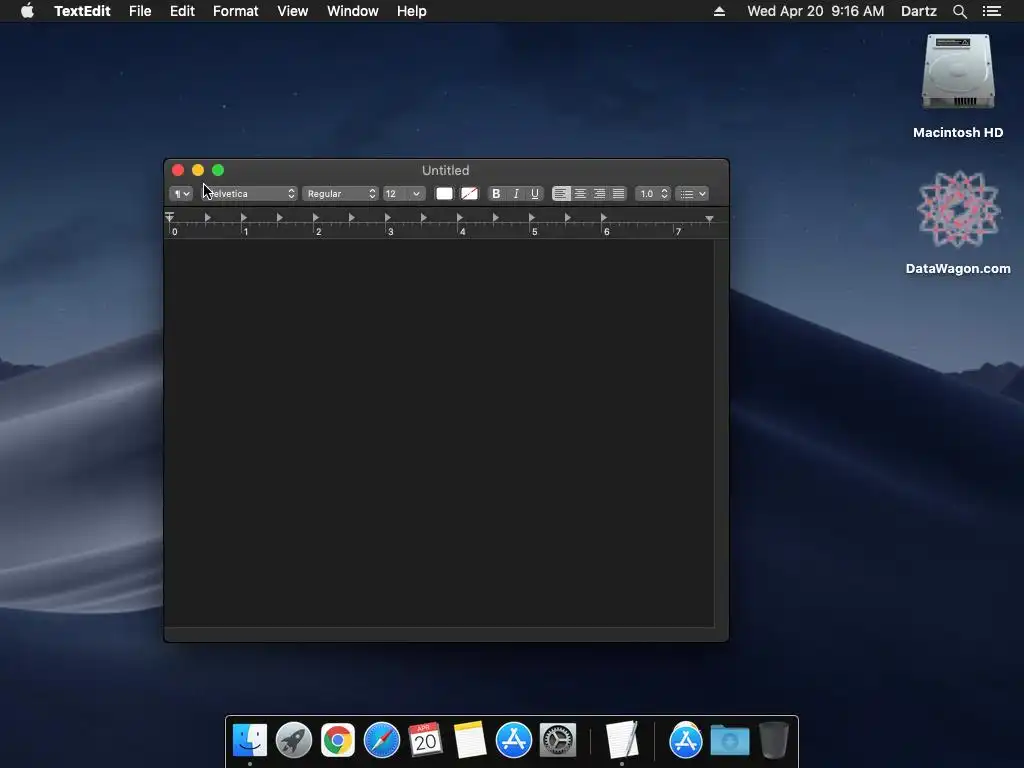The width and height of the screenshot is (1024, 768).
Task: Open Finder from the Dock
Action: pyautogui.click(x=250, y=741)
